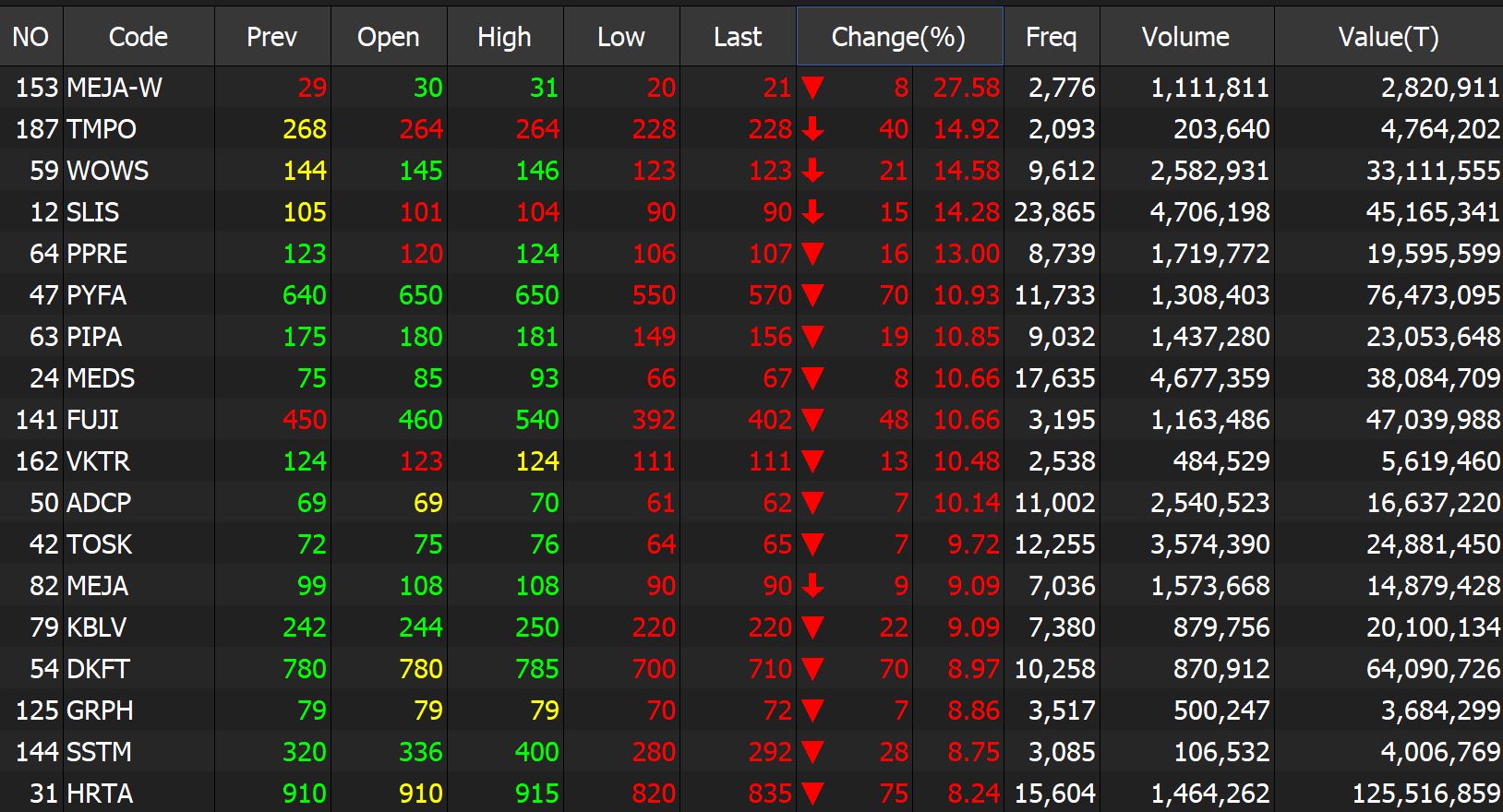Select the ADCP stock code

(99, 503)
